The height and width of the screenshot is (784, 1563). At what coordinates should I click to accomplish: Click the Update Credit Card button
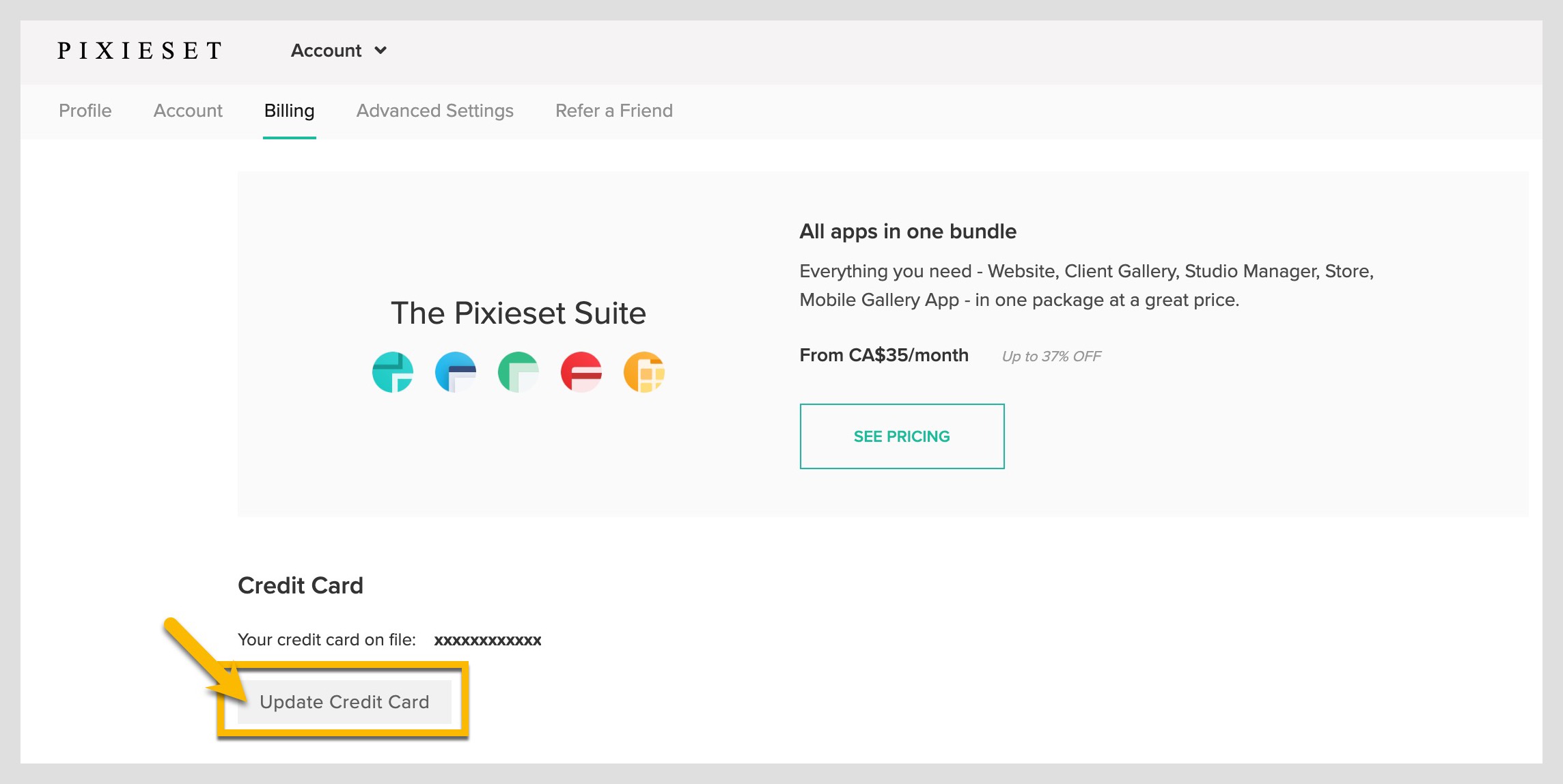pos(344,702)
